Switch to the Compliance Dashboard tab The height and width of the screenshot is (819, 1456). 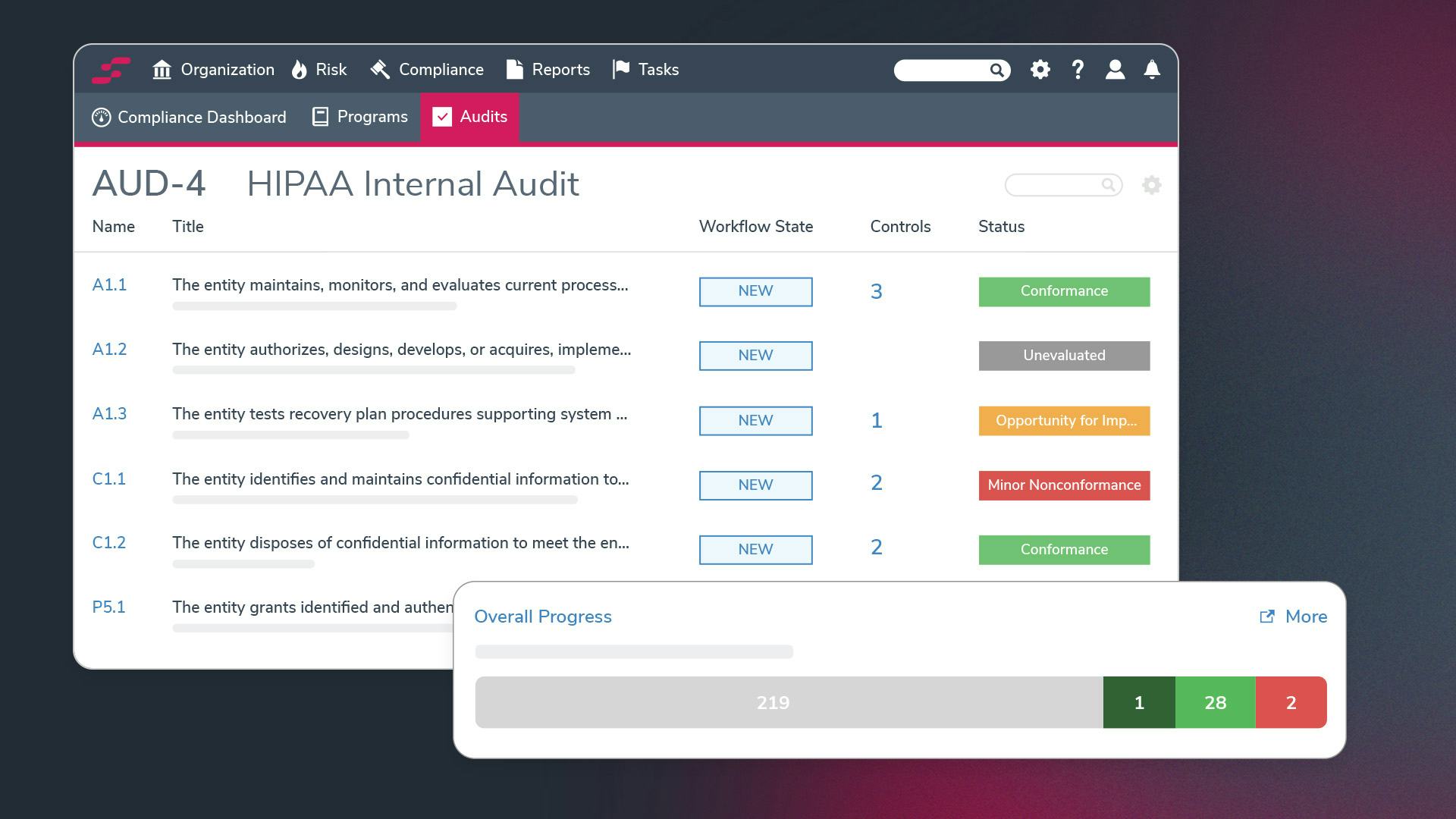189,118
